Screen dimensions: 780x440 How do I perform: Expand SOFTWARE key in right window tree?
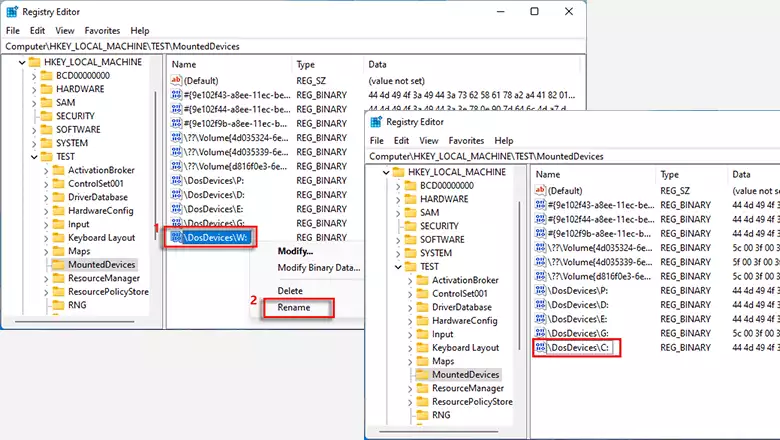click(397, 240)
